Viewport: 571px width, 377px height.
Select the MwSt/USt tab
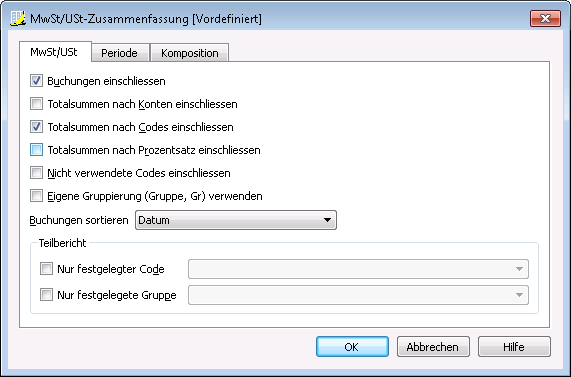point(54,52)
